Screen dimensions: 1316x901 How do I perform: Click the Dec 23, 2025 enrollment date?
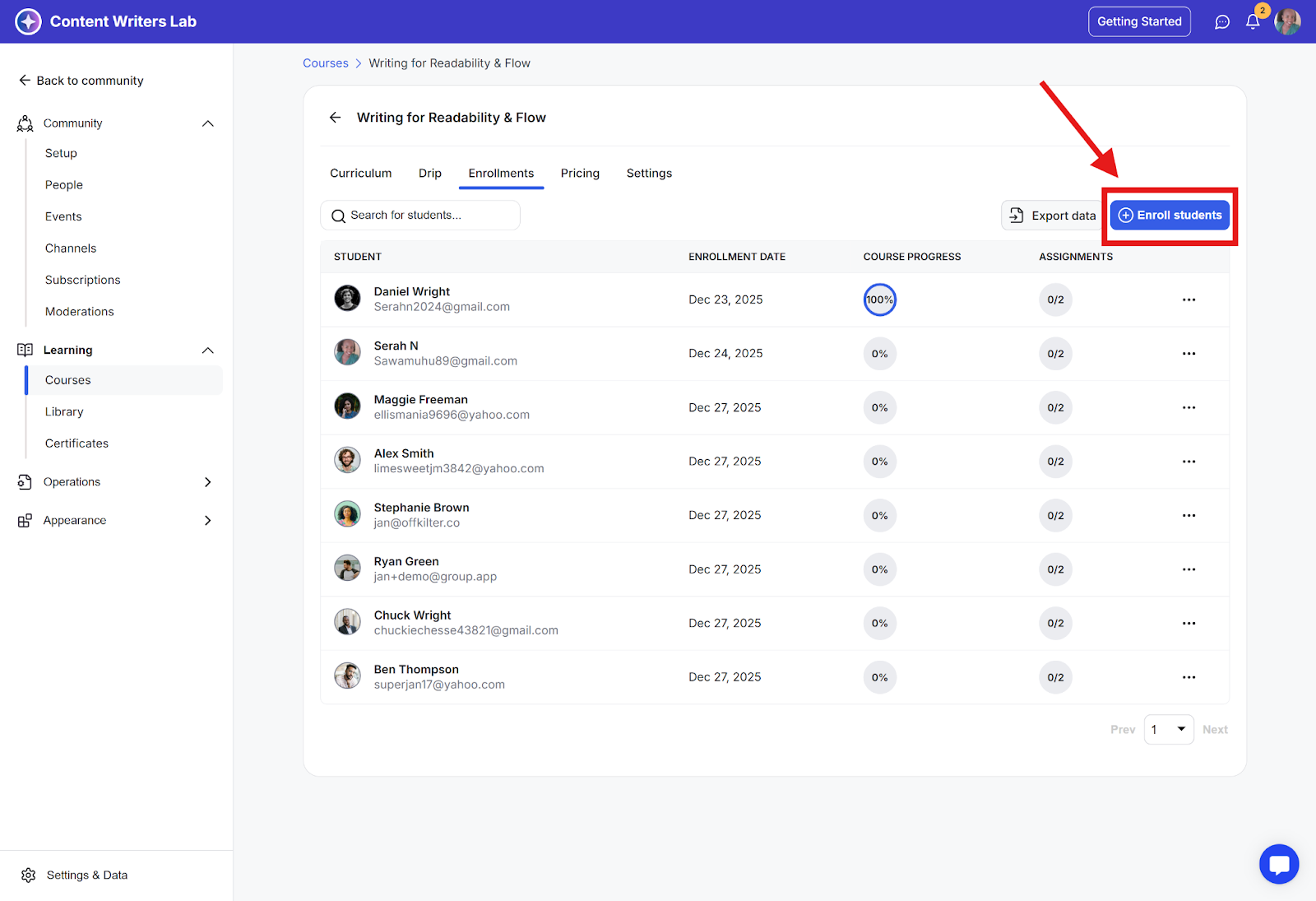click(725, 300)
